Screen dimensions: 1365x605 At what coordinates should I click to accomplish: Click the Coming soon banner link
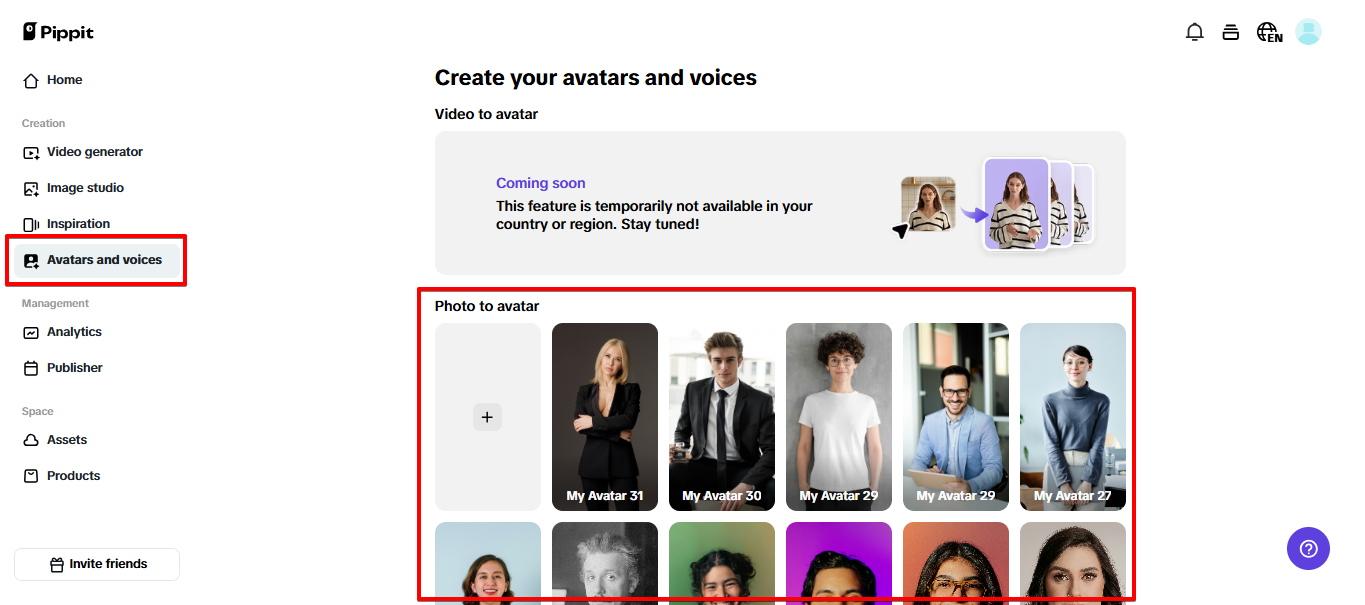tap(540, 183)
